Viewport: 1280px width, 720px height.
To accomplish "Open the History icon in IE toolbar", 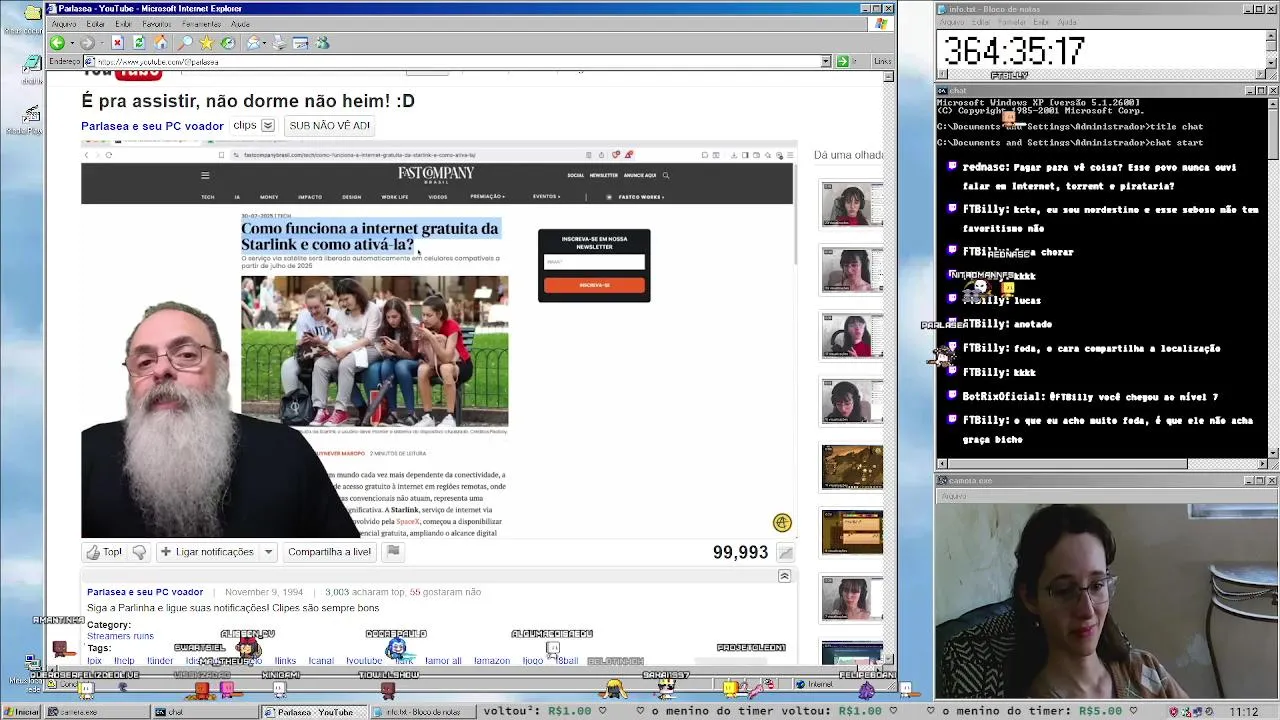I will tap(228, 43).
